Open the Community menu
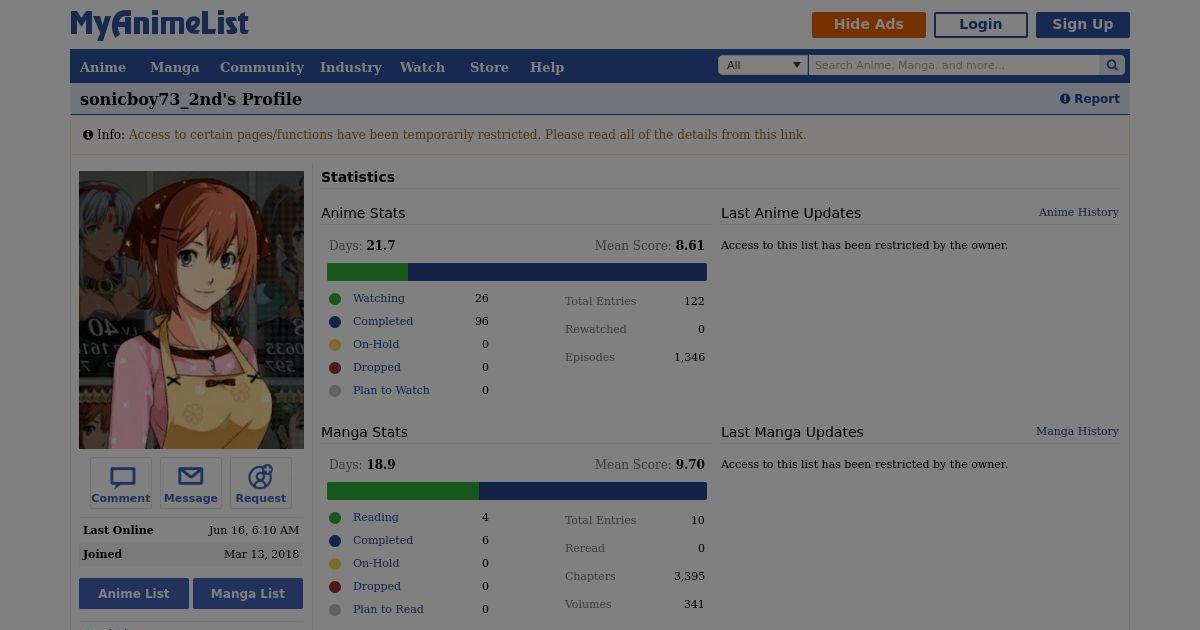1200x630 pixels. point(262,67)
